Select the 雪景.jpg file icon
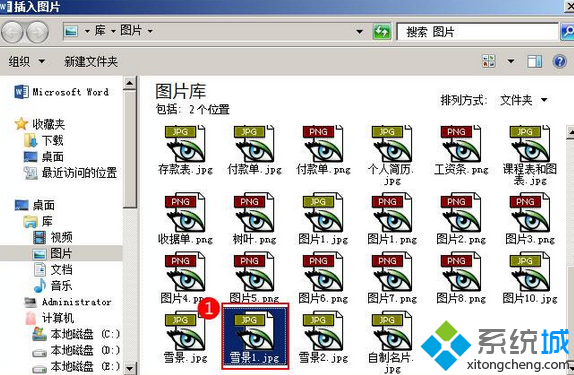 [x=185, y=331]
